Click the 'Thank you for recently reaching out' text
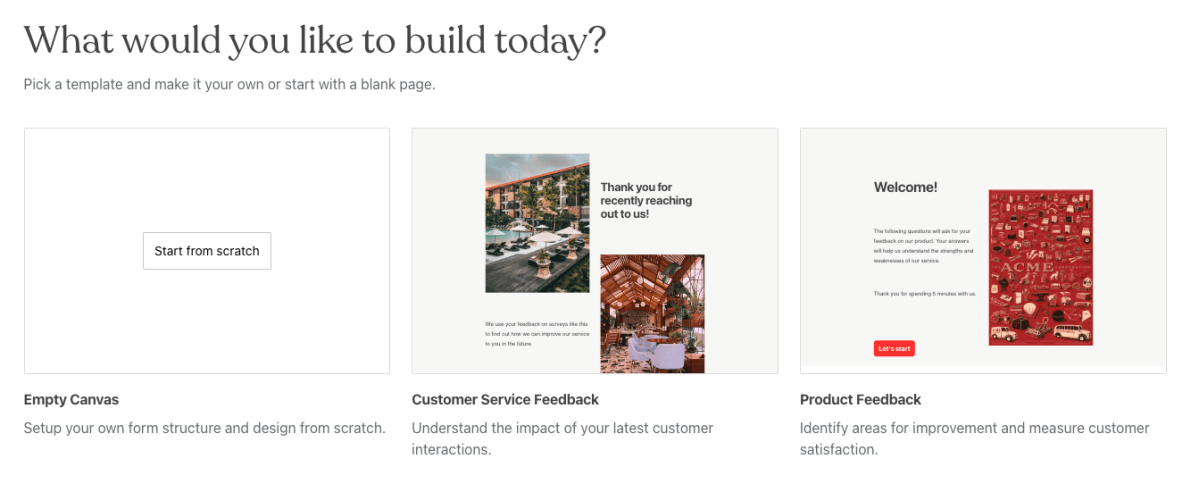This screenshot has height=492, width=1199. tap(646, 200)
